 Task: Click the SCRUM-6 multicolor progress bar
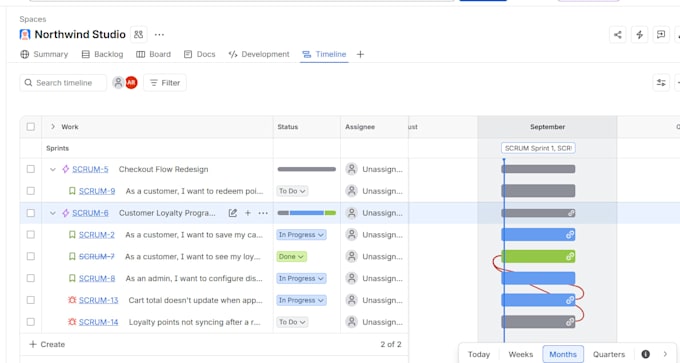click(307, 213)
